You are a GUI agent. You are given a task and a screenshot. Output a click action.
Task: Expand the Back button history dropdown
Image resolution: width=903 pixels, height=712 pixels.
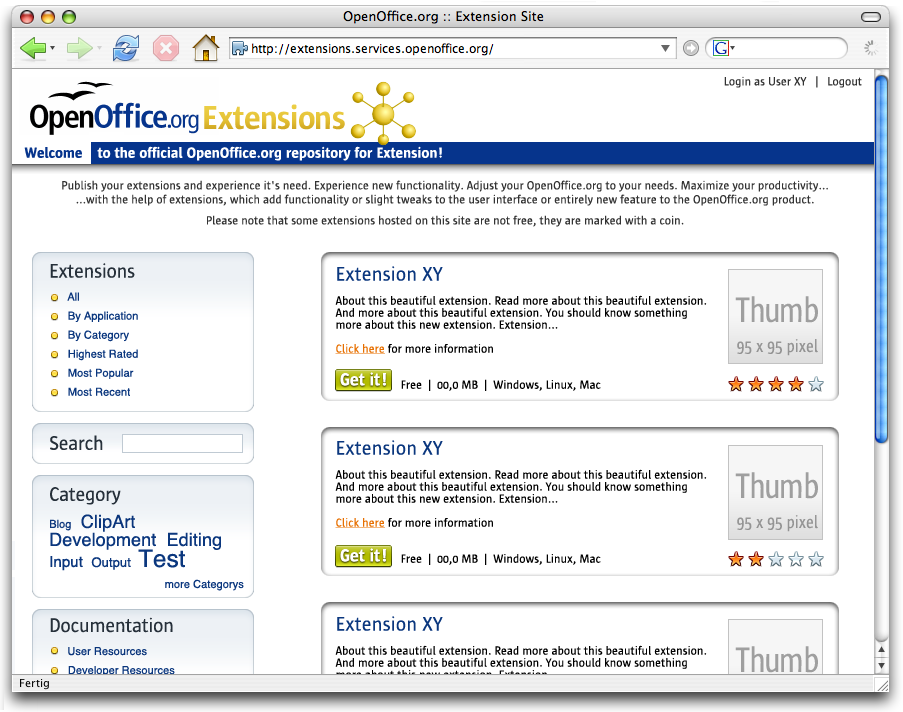pyautogui.click(x=52, y=49)
